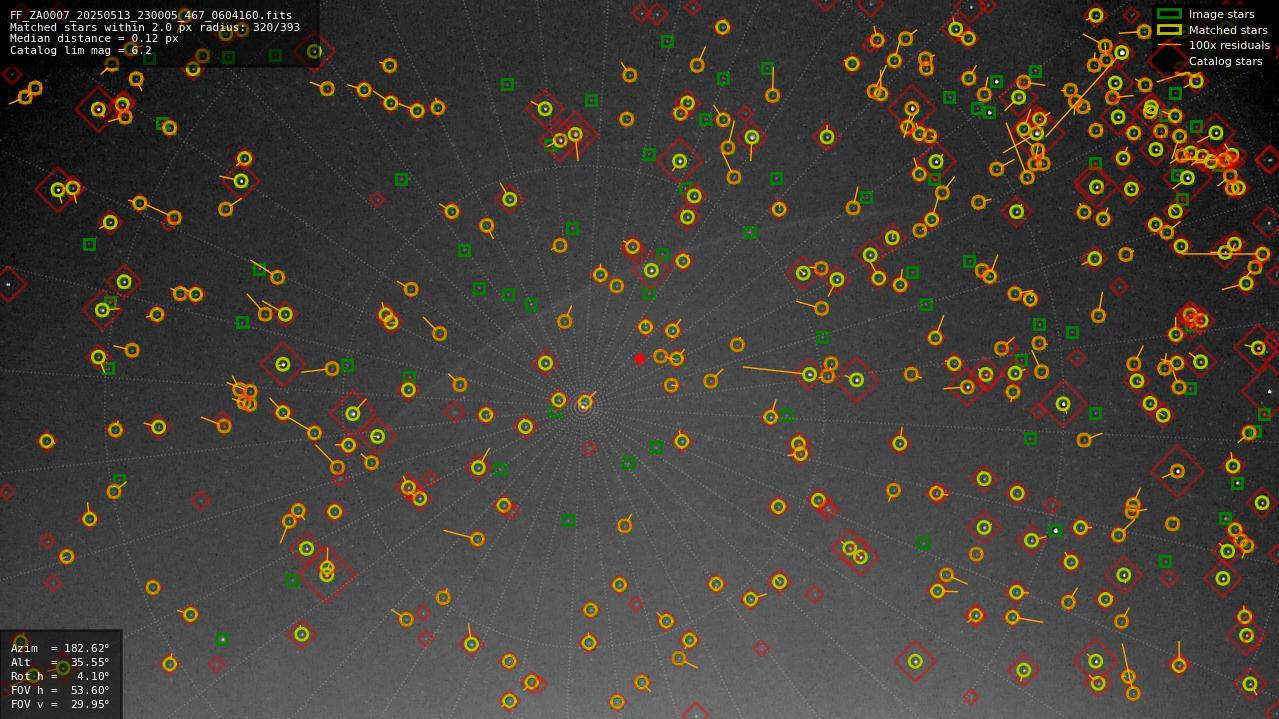Select the 'Matched stars' legend label
The width and height of the screenshot is (1279, 719).
[x=1228, y=30]
